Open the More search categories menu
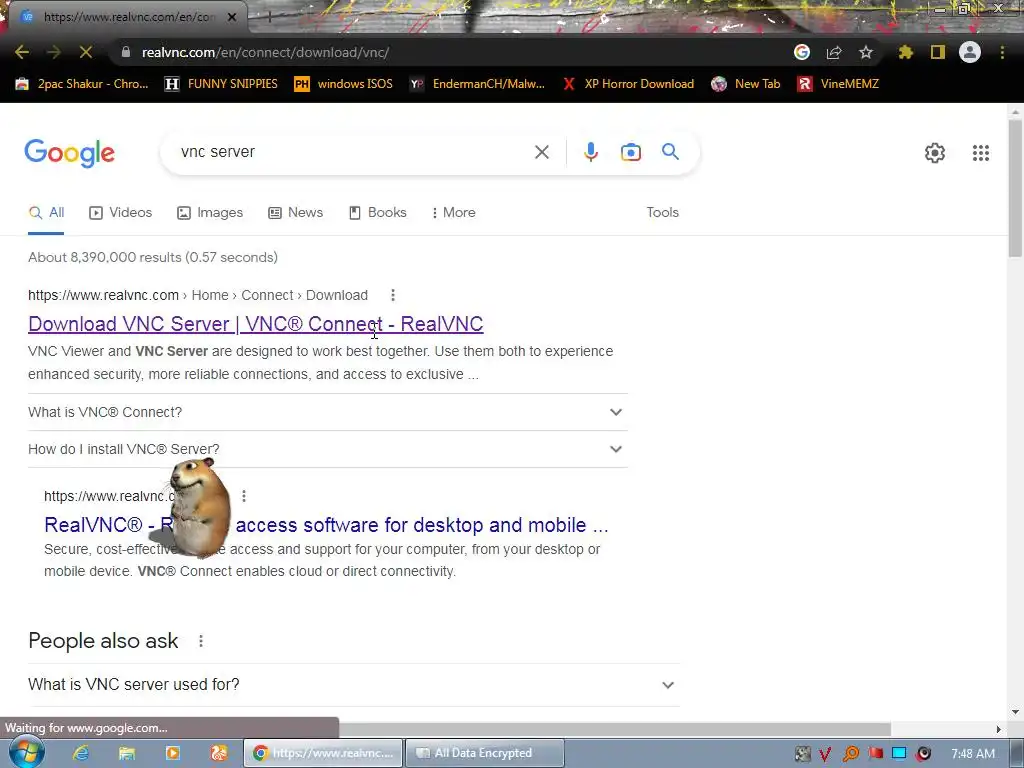Screen dimensions: 1024x768 pos(453,213)
